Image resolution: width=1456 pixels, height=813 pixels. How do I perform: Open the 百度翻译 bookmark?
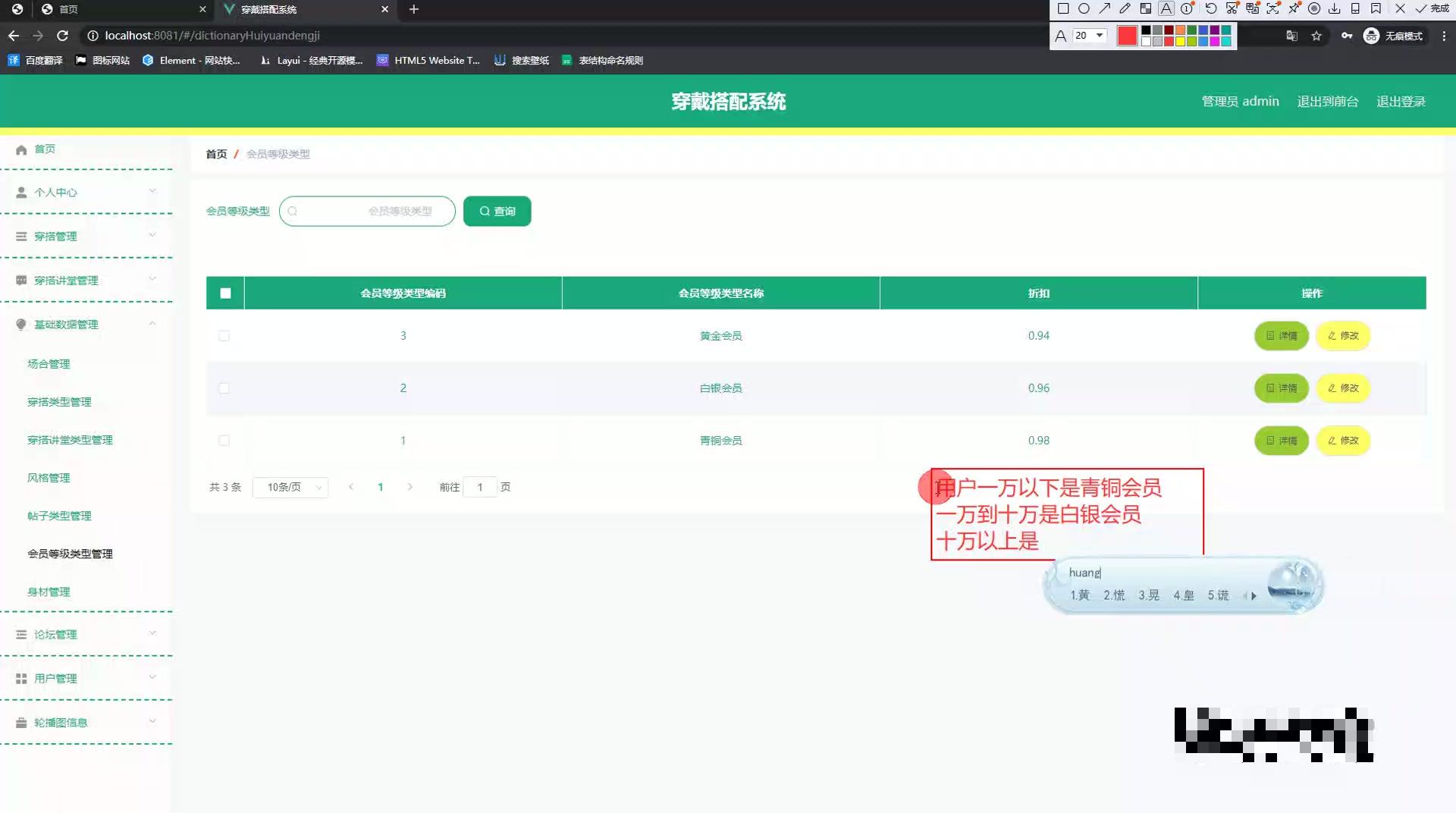35,60
